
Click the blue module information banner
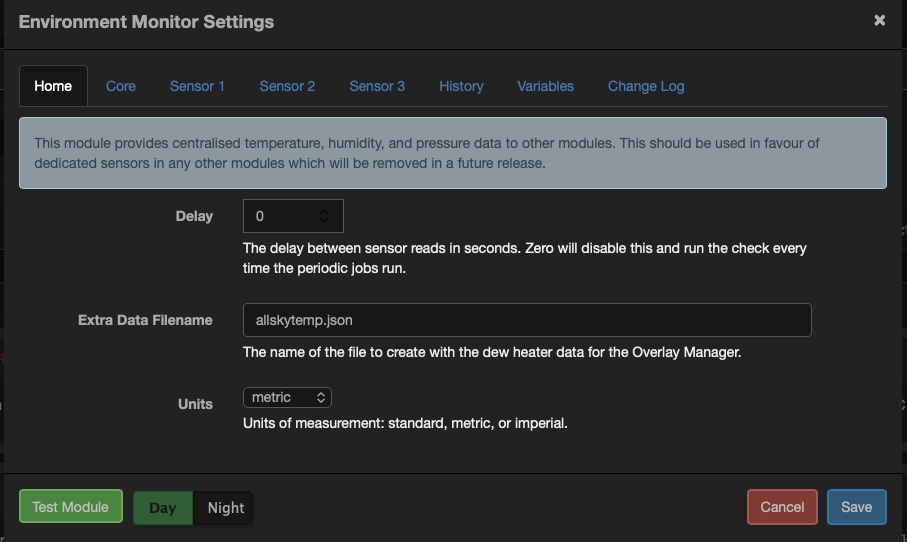click(x=452, y=153)
